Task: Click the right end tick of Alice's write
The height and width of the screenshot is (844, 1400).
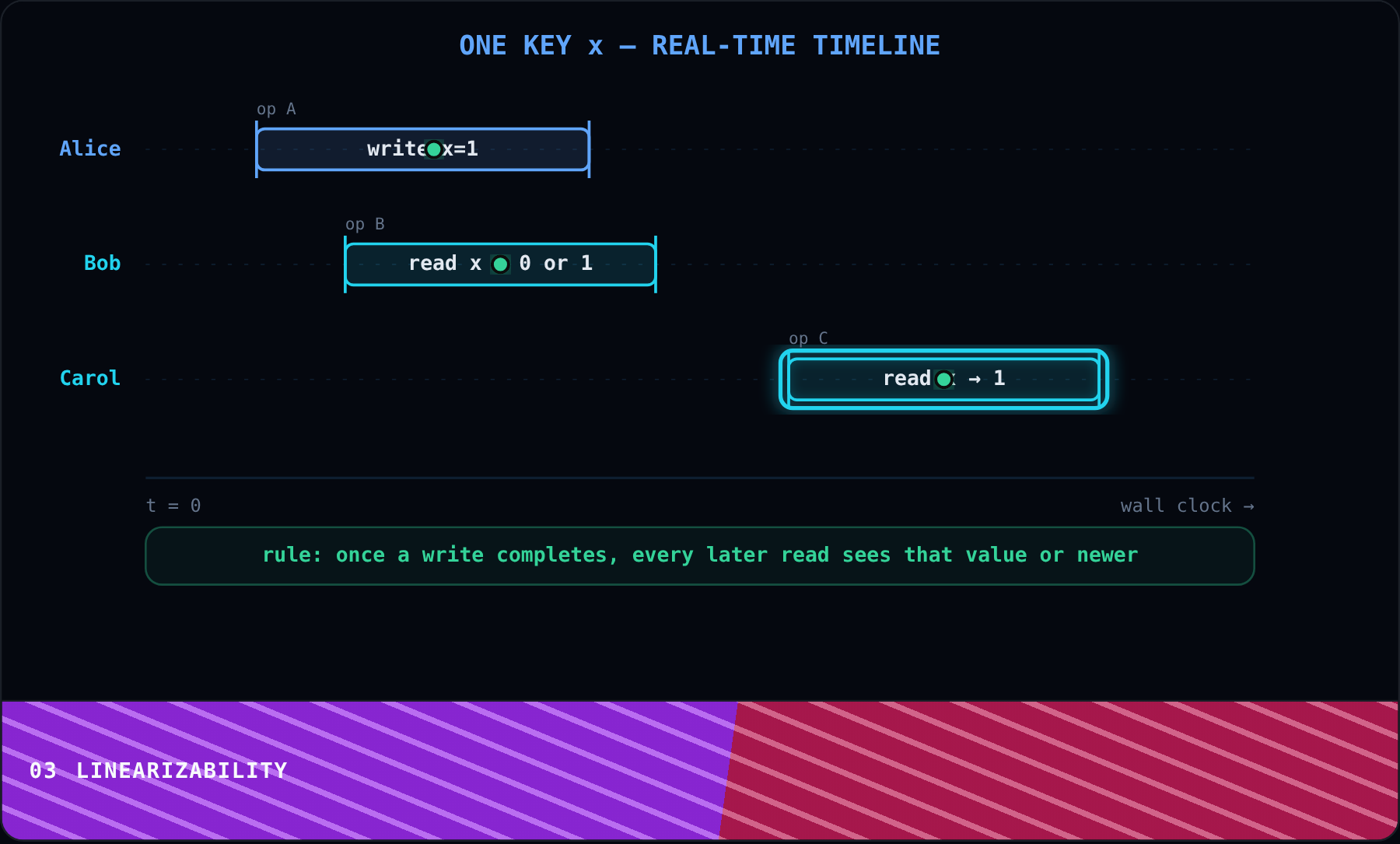Action: point(589,149)
